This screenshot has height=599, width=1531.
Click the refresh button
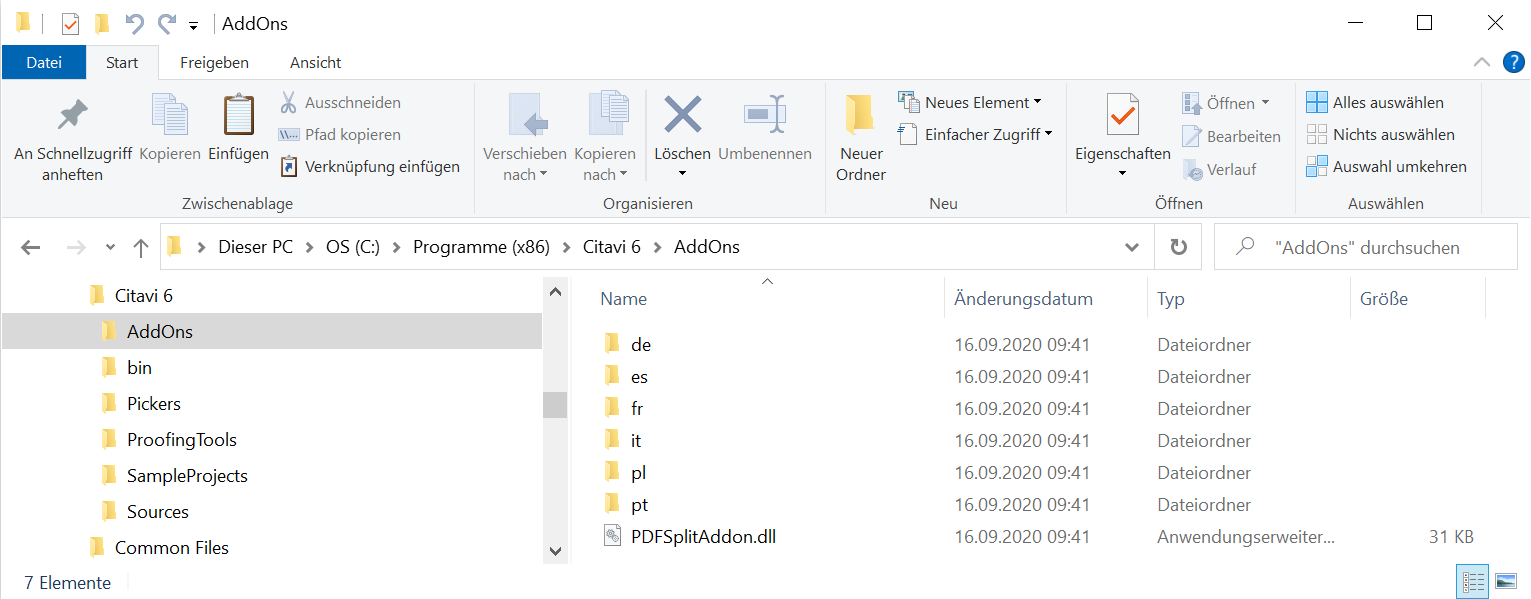tap(1179, 247)
